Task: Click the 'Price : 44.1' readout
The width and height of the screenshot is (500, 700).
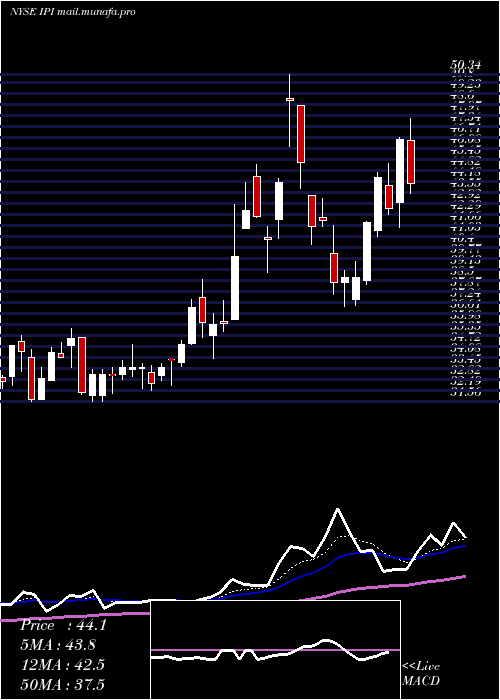Action: (63, 625)
